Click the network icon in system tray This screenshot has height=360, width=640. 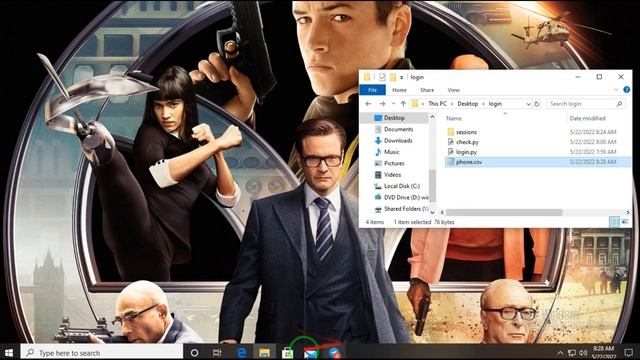[572, 353]
